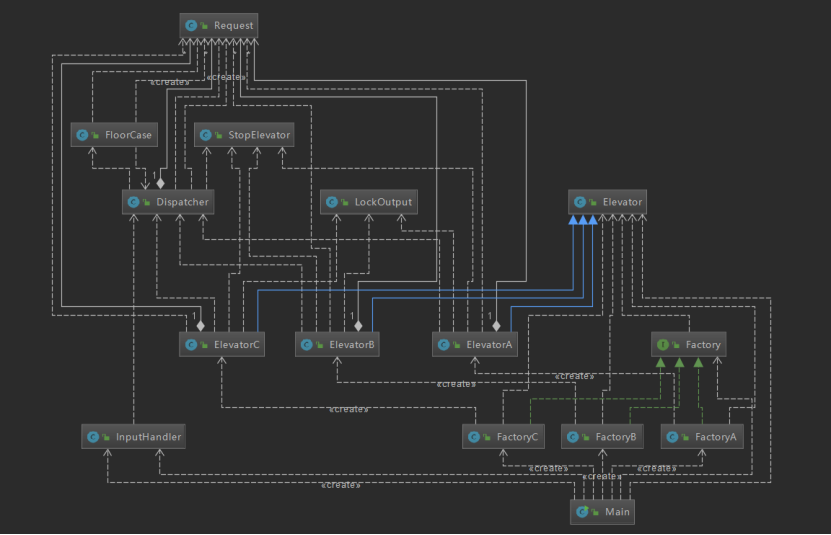Click the «create» label under FactoryC
This screenshot has width=831, height=535.
(x=549, y=468)
